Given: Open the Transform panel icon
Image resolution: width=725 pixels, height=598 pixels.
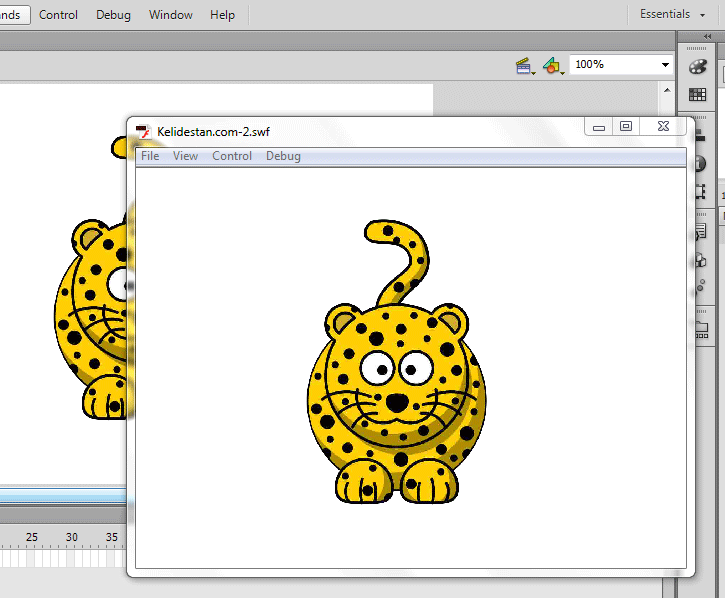Looking at the screenshot, I should (x=701, y=191).
